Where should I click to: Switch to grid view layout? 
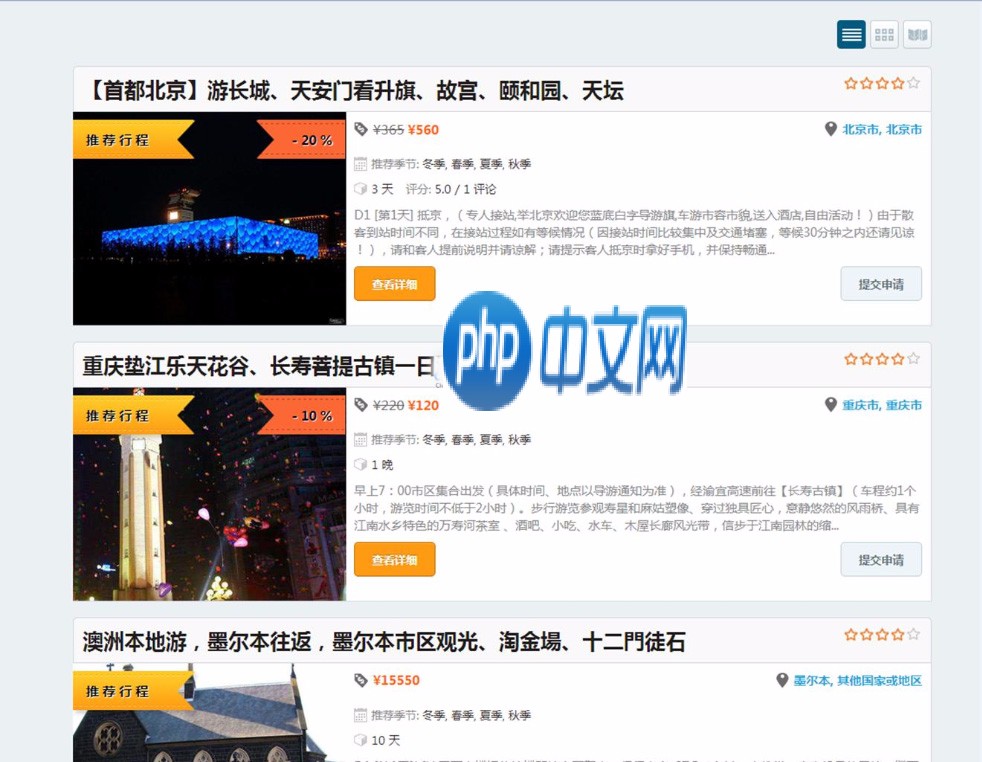point(884,34)
